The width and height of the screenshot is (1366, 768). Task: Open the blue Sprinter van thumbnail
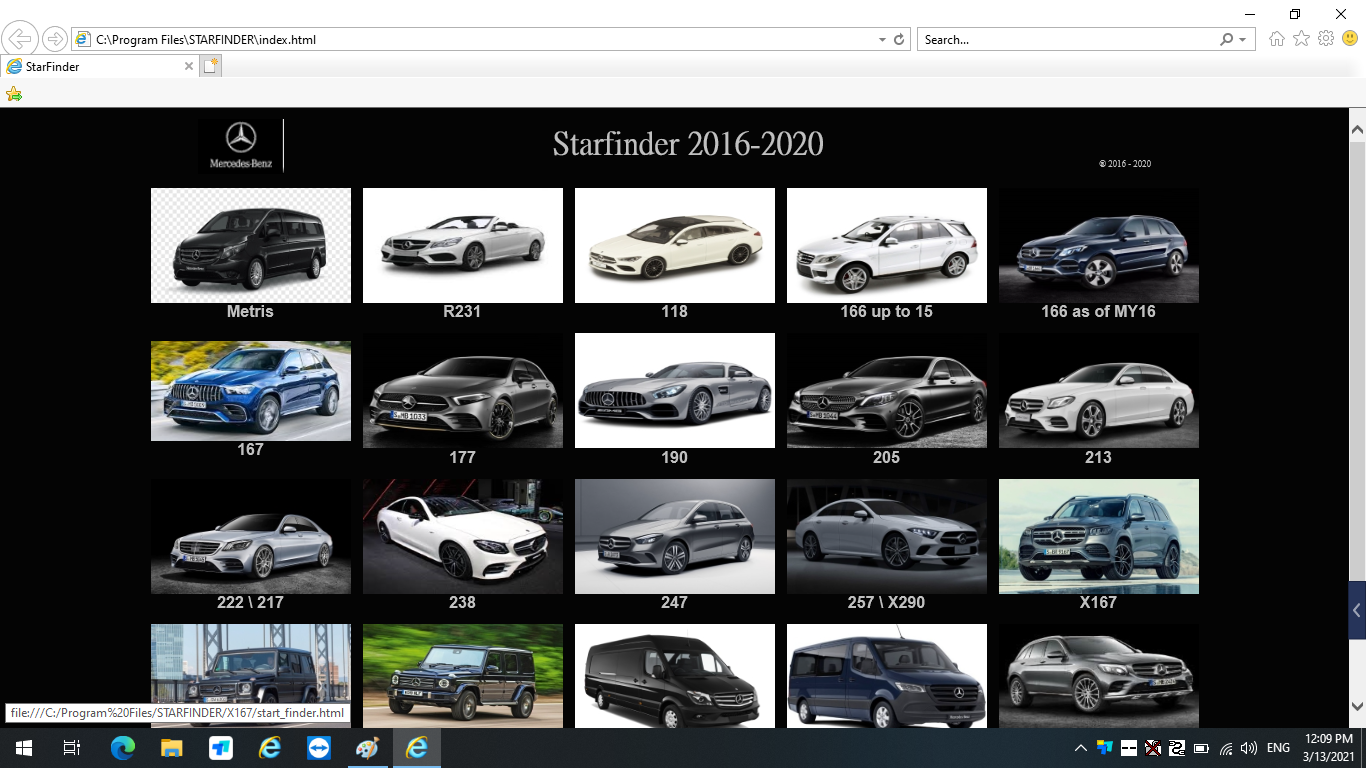(887, 676)
